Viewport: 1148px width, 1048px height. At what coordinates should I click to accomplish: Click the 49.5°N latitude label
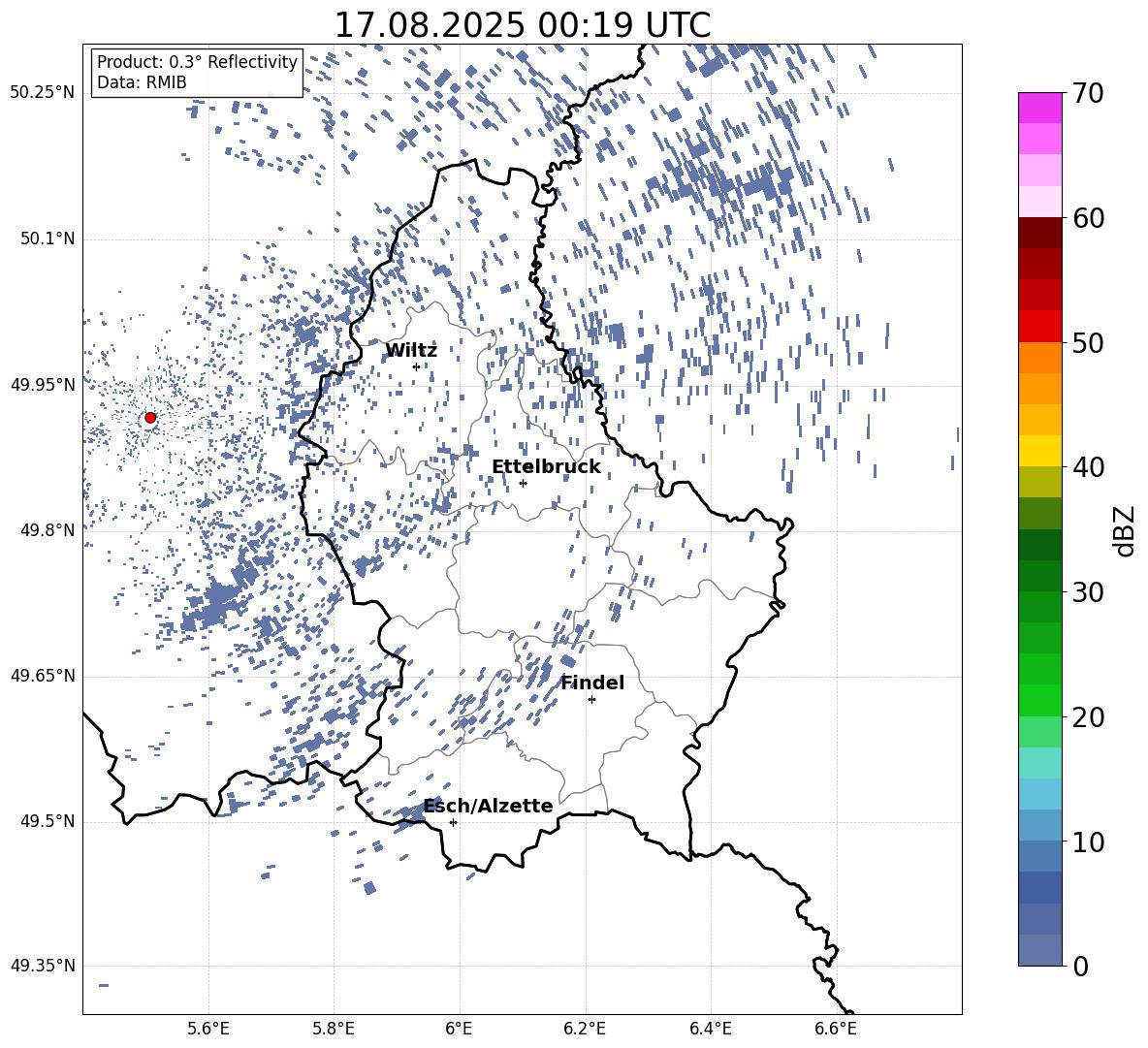click(x=47, y=821)
